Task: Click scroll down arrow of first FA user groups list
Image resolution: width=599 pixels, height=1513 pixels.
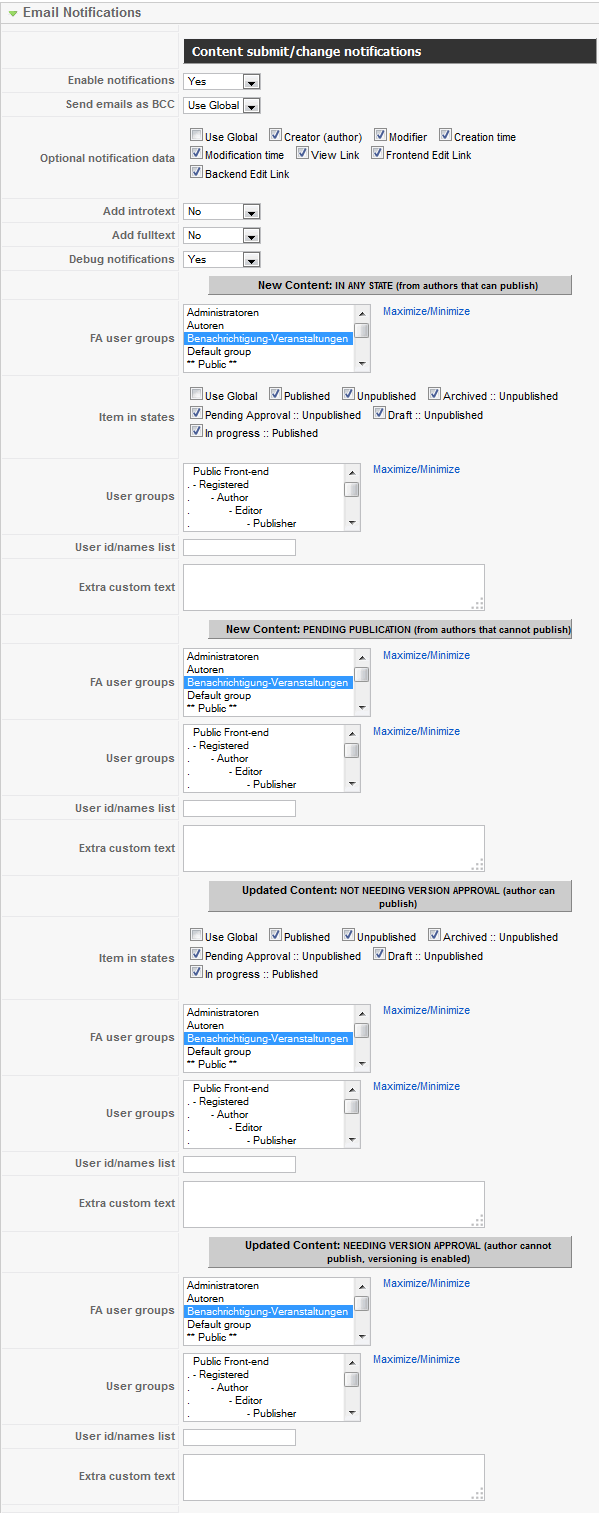Action: click(362, 365)
